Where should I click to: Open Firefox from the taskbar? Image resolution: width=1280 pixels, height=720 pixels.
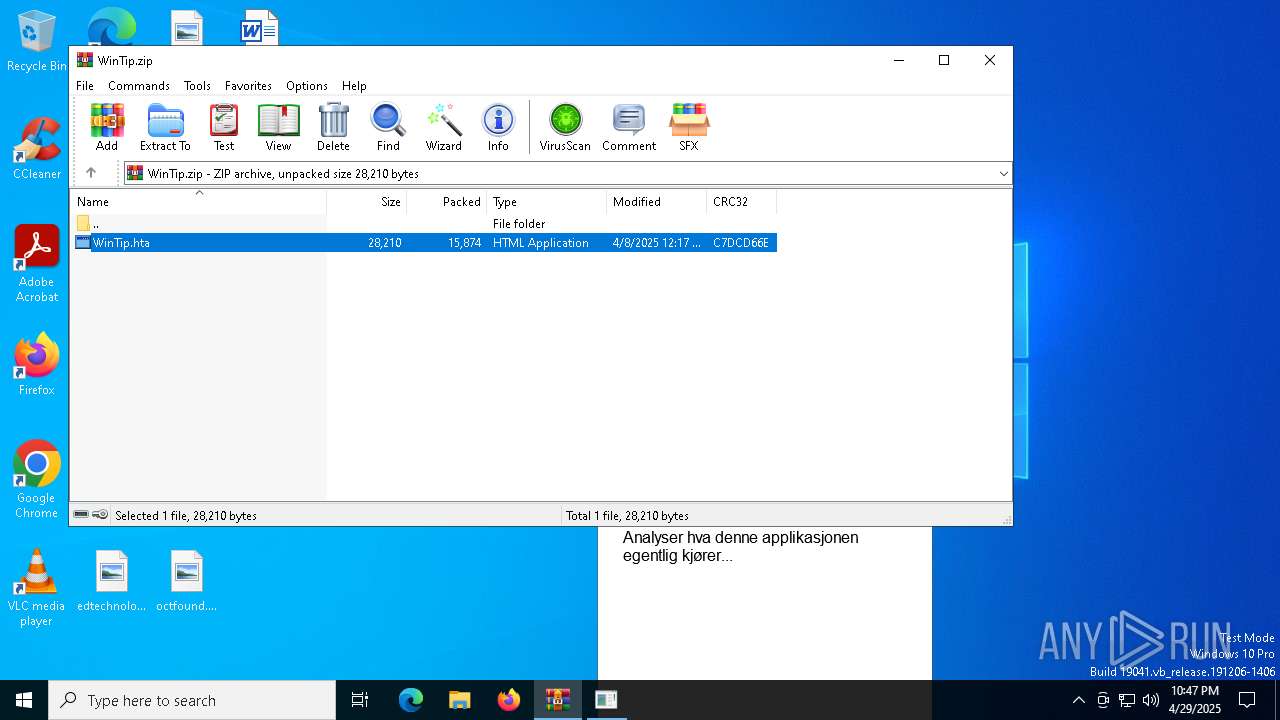tap(509, 700)
